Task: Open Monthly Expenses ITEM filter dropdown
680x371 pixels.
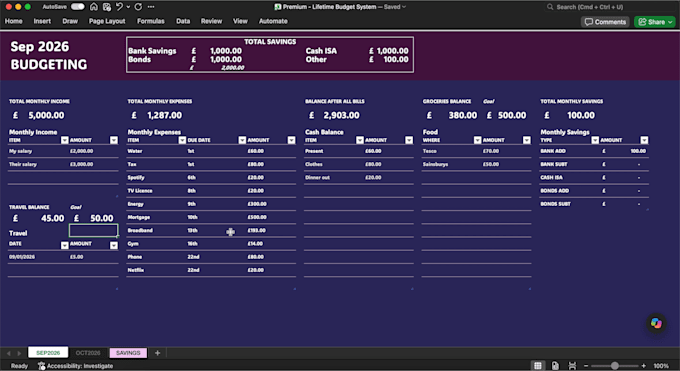Action: click(x=182, y=140)
